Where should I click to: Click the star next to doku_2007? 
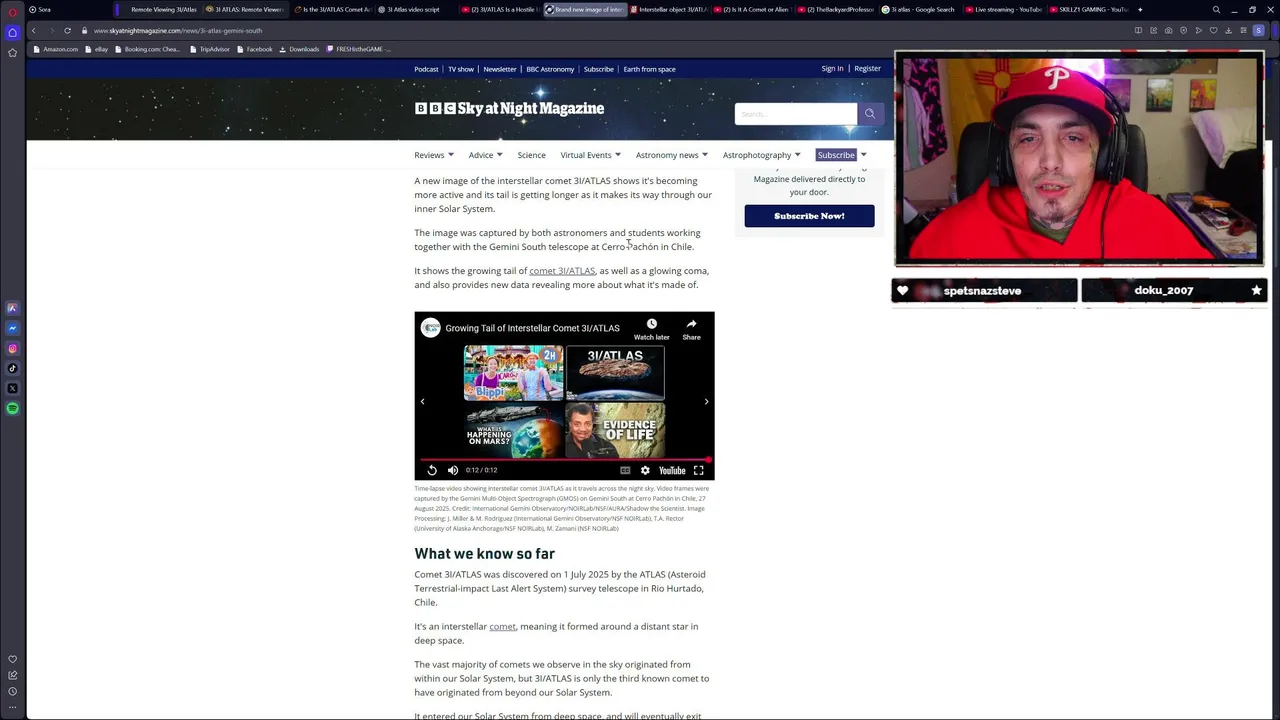[1256, 290]
